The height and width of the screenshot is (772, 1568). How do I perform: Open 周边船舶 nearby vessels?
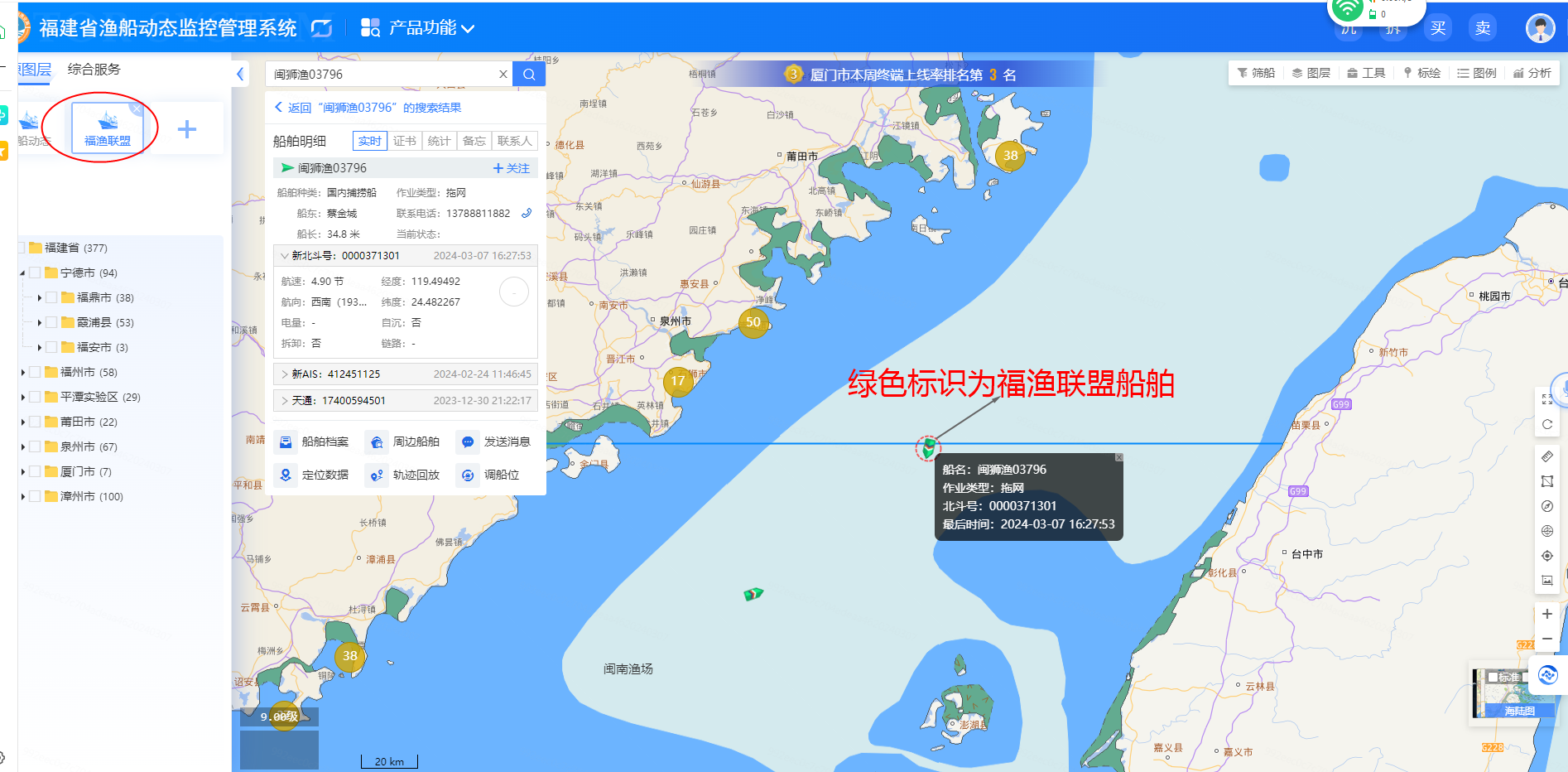click(x=377, y=442)
